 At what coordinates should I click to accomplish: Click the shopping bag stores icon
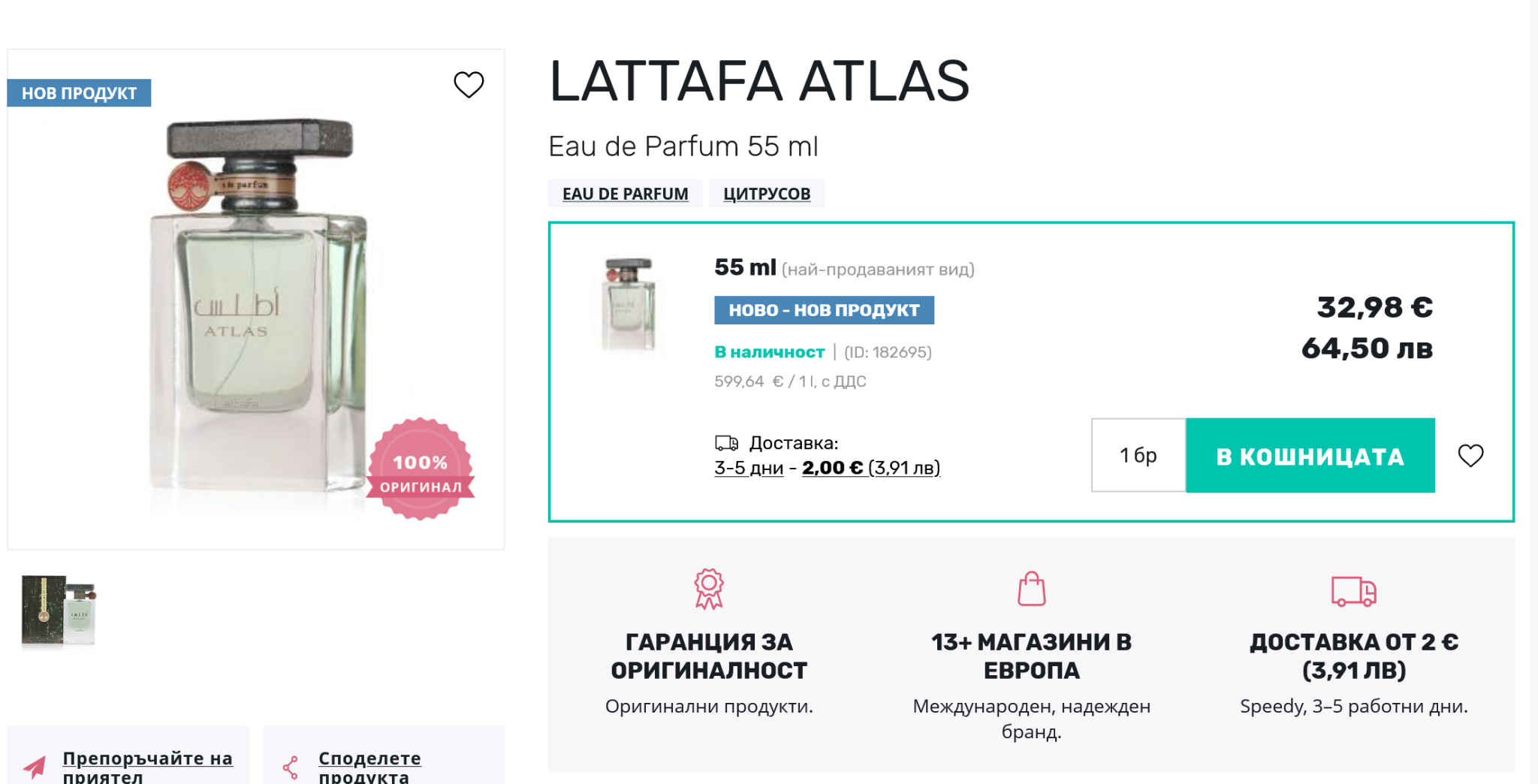[1031, 589]
